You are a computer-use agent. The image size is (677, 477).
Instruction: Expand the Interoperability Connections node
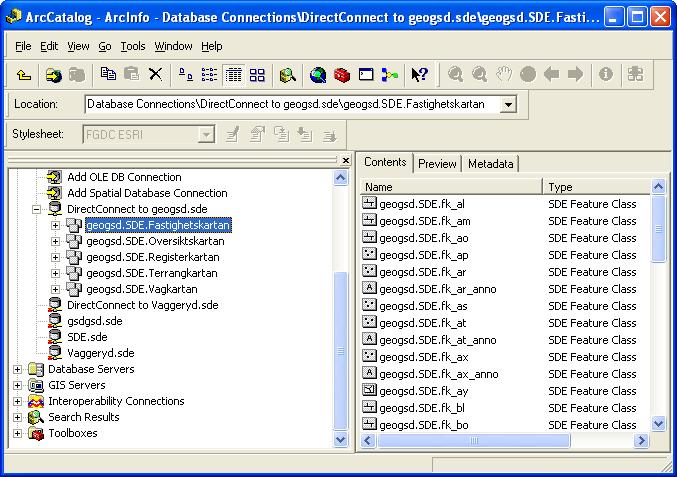[17, 401]
